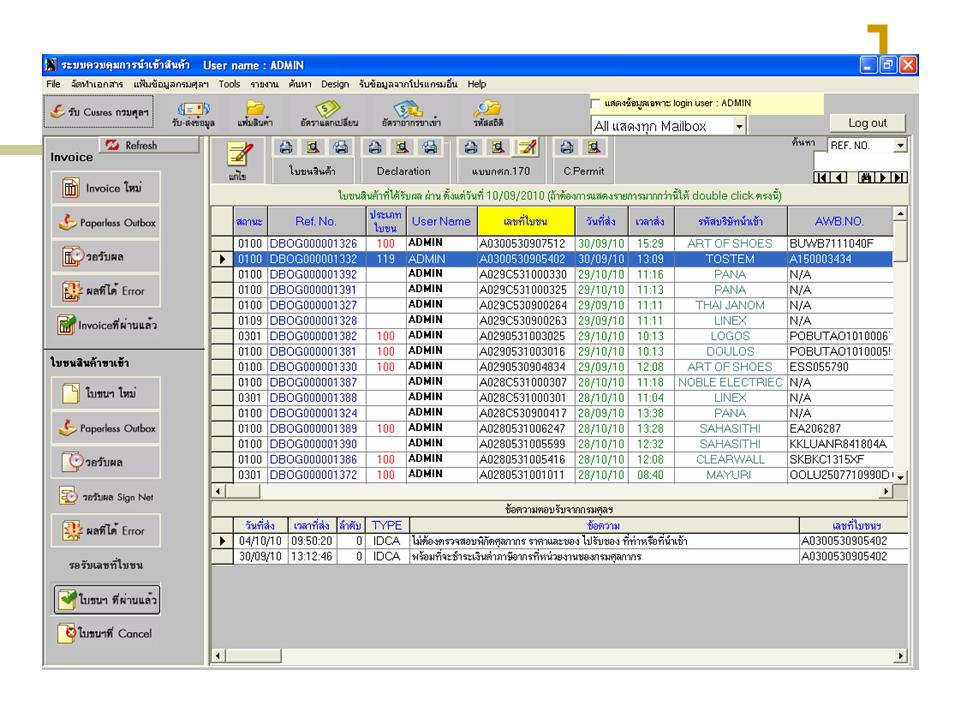Toggle the login user ADMIN only checkbox
Screen dimensions: 960x720
[598, 103]
